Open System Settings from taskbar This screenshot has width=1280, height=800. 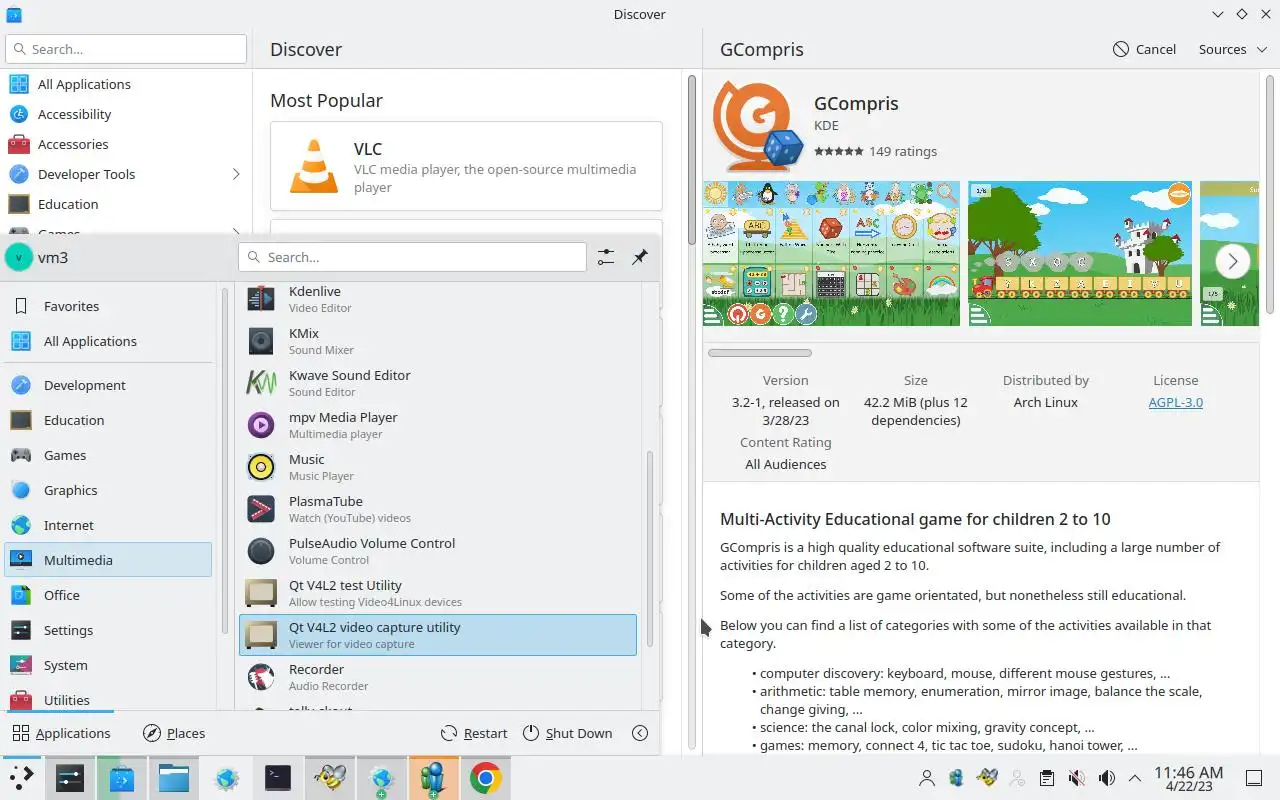pos(70,778)
